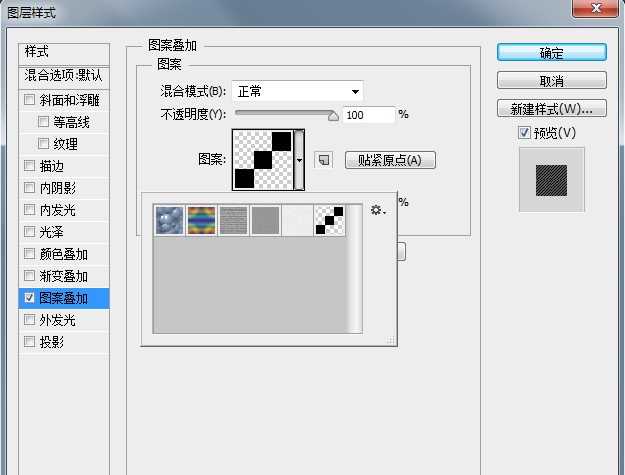Select the 投影 style entry
Viewport: 625px width, 475px height.
[x=52, y=342]
